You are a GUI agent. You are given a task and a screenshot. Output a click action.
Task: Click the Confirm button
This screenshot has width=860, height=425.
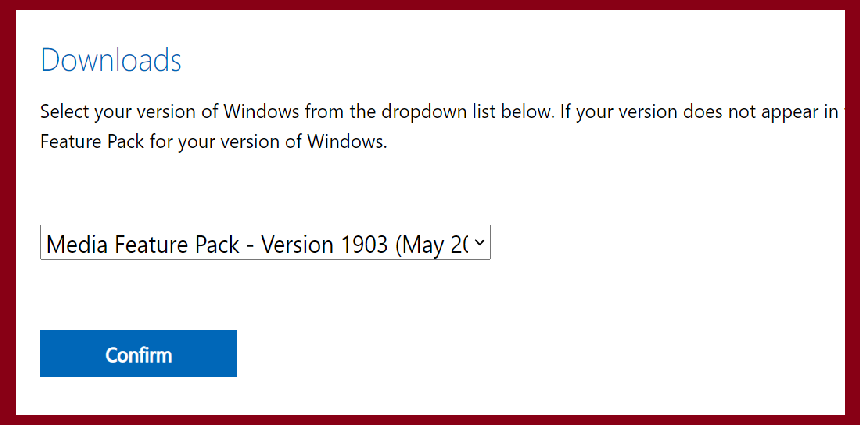[x=138, y=353]
